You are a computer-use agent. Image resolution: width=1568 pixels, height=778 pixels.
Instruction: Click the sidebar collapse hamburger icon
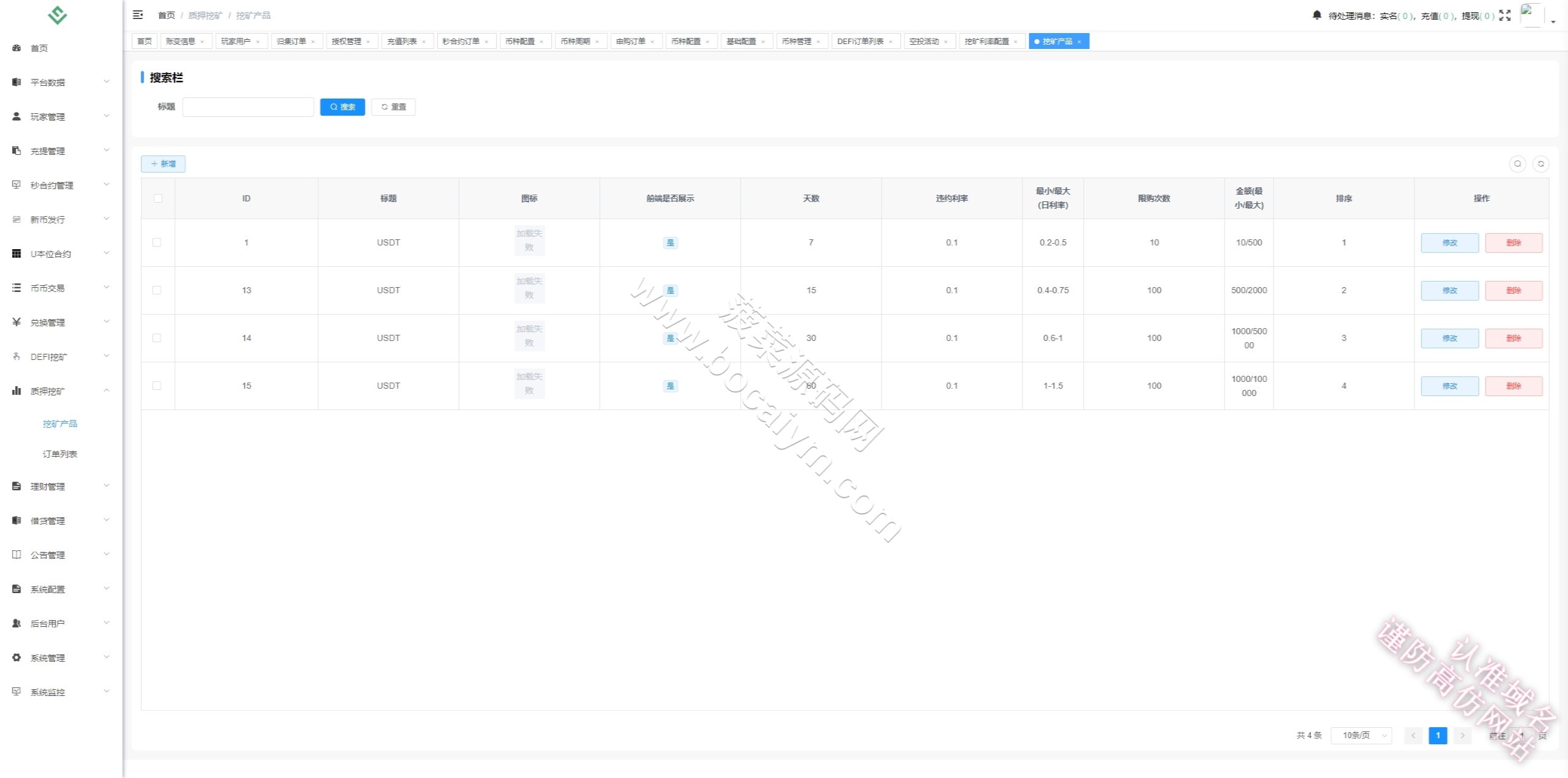[138, 15]
